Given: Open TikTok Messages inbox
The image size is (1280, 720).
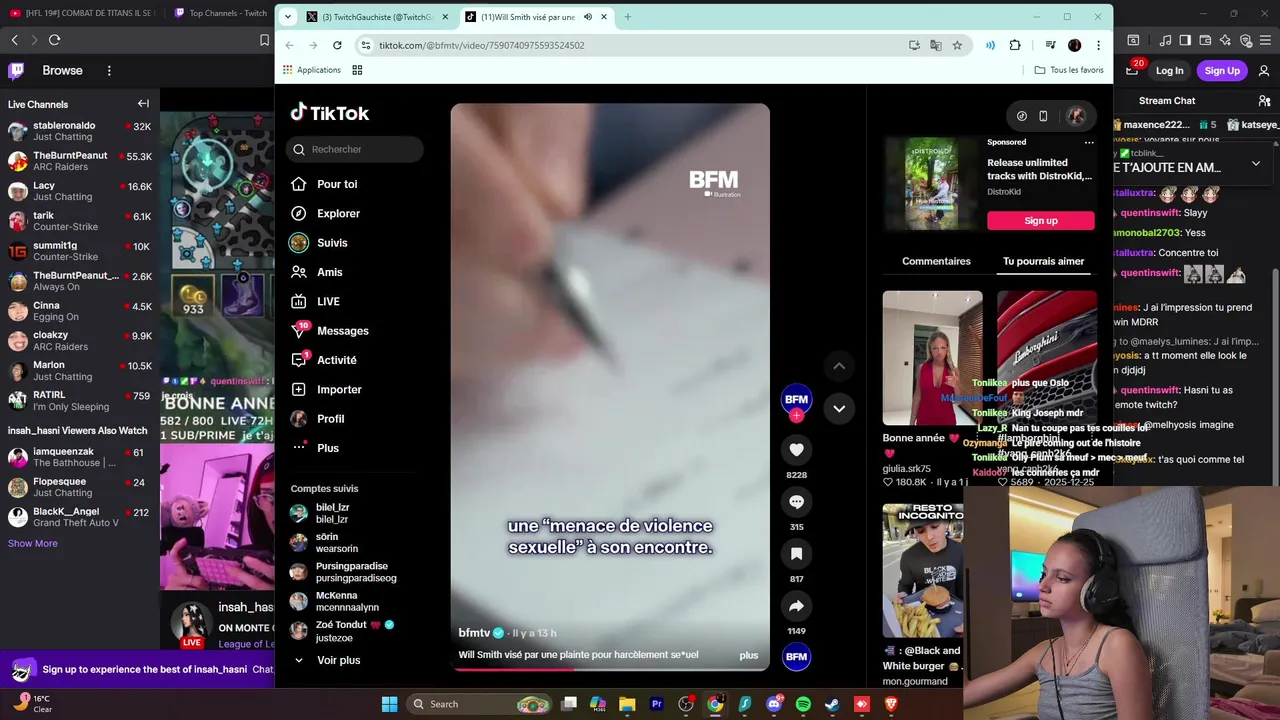Looking at the screenshot, I should tap(343, 331).
